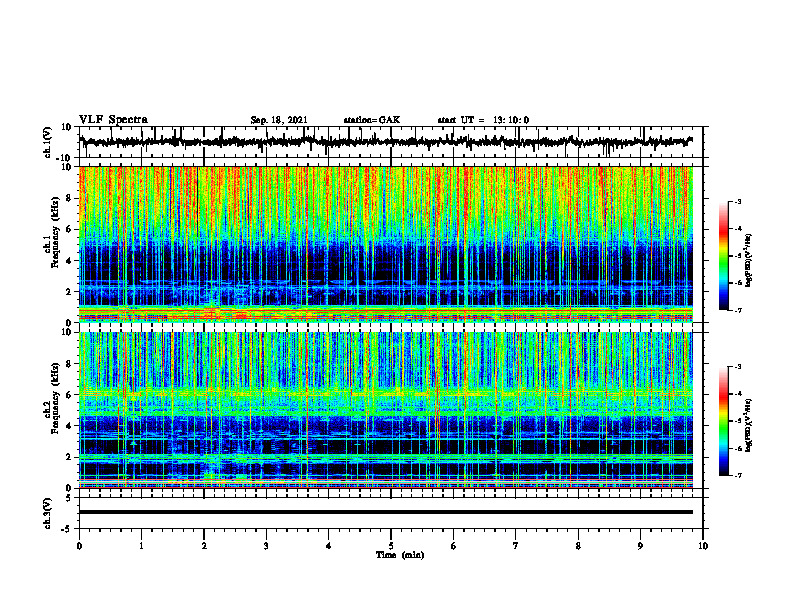This screenshot has width=792, height=612.
Task: Select the "start UT = 13:10:0" header text
Action: coord(483,120)
